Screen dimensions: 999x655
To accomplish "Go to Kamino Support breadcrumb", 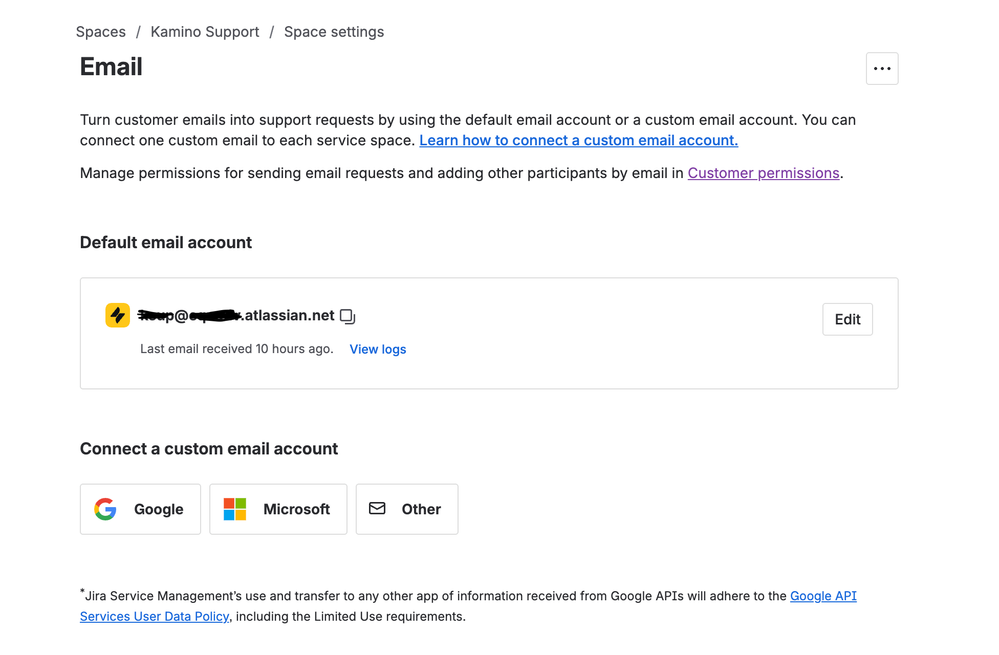I will tap(204, 32).
